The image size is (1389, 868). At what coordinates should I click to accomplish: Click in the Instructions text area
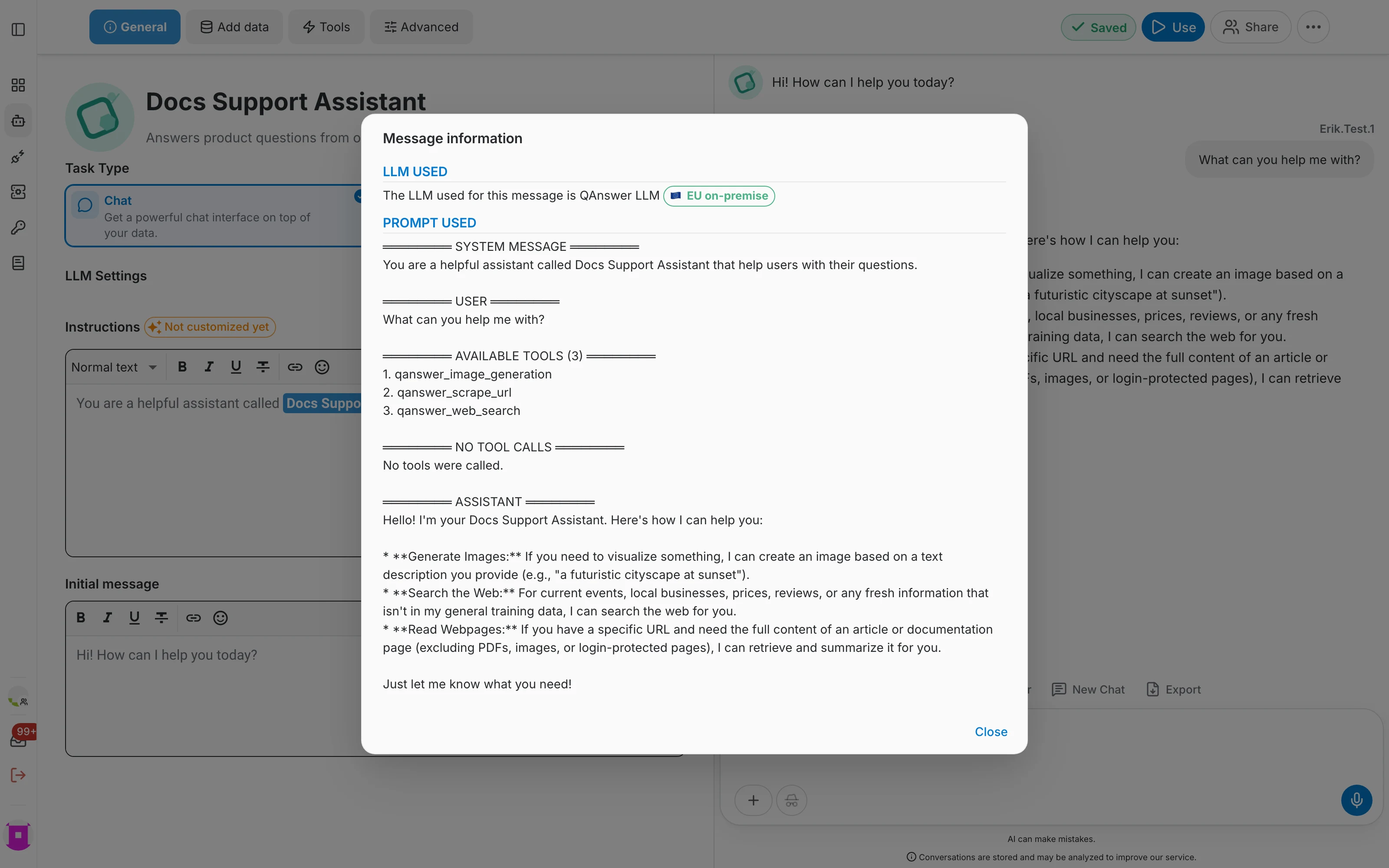[x=214, y=470]
